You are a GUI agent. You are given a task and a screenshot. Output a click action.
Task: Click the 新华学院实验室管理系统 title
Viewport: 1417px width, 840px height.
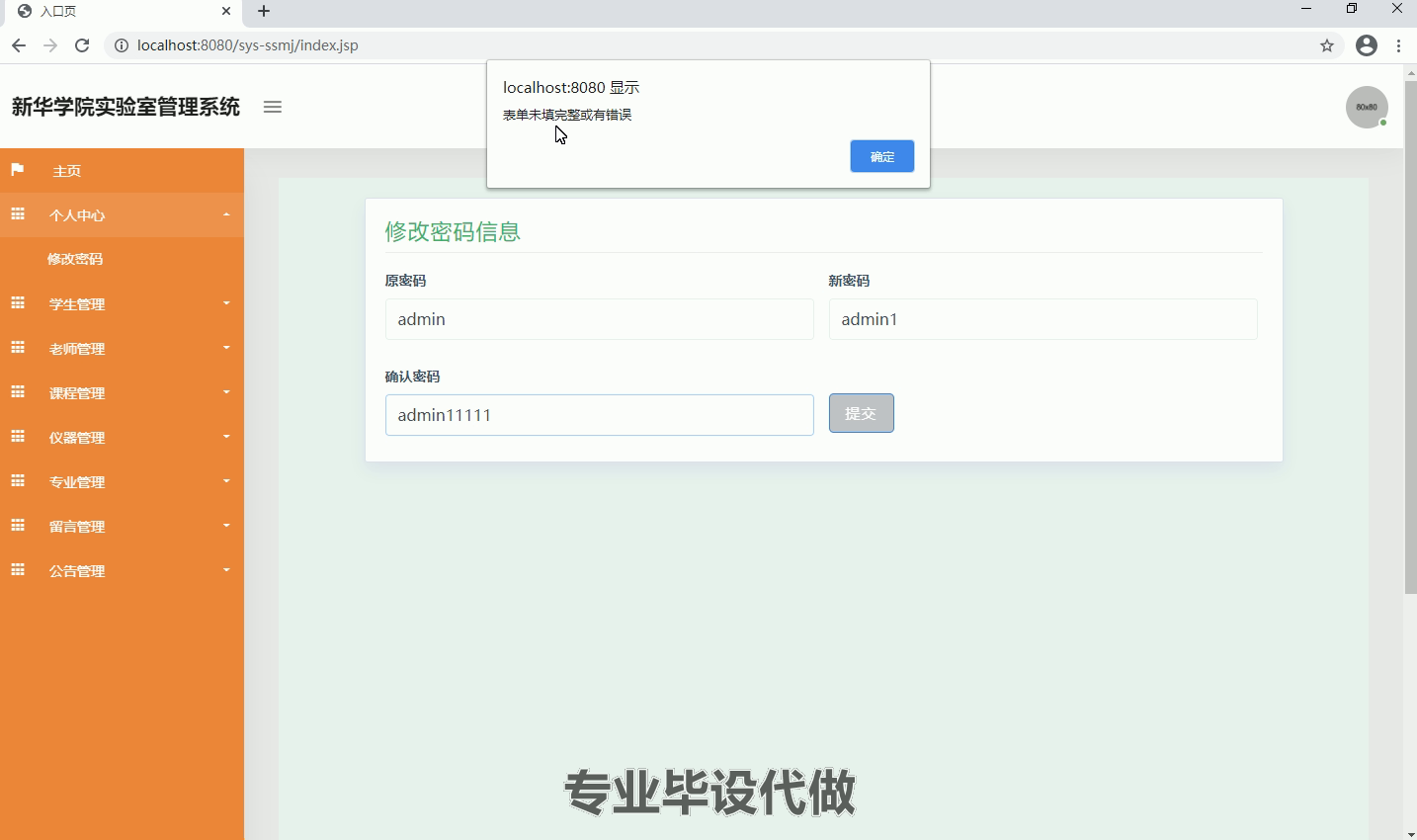[x=125, y=107]
